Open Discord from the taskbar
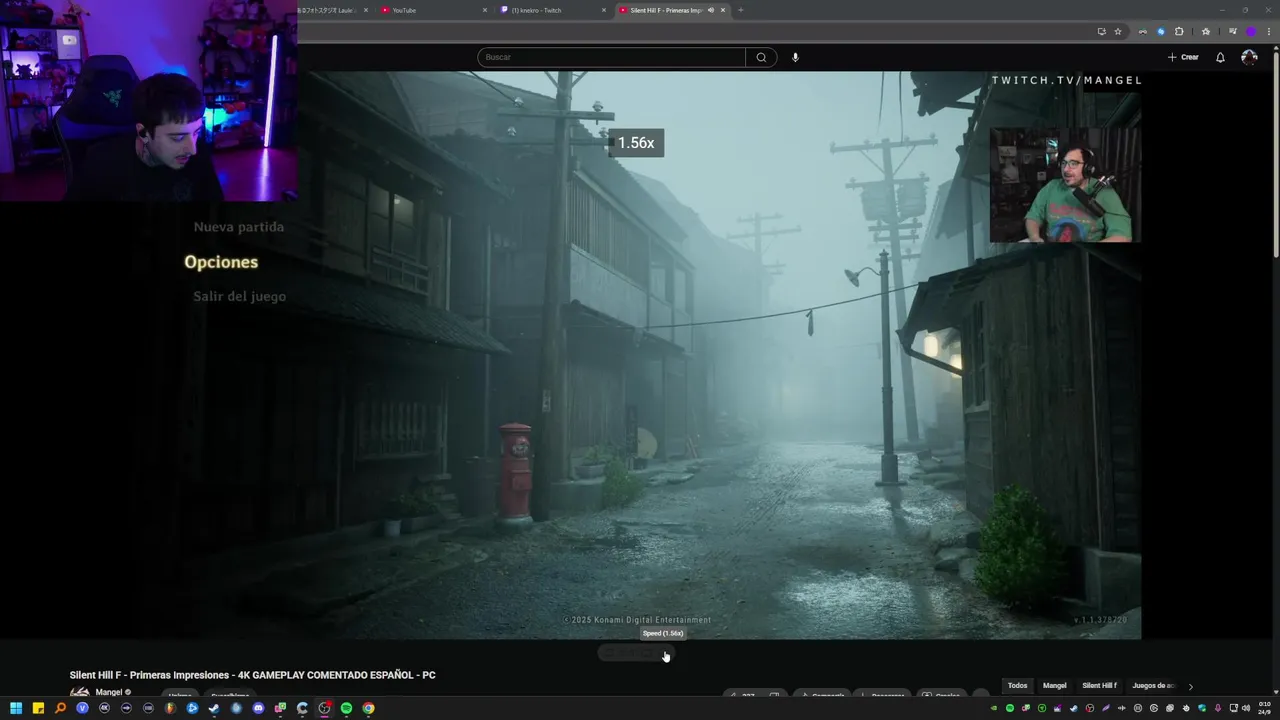Image resolution: width=1280 pixels, height=720 pixels. 258,708
